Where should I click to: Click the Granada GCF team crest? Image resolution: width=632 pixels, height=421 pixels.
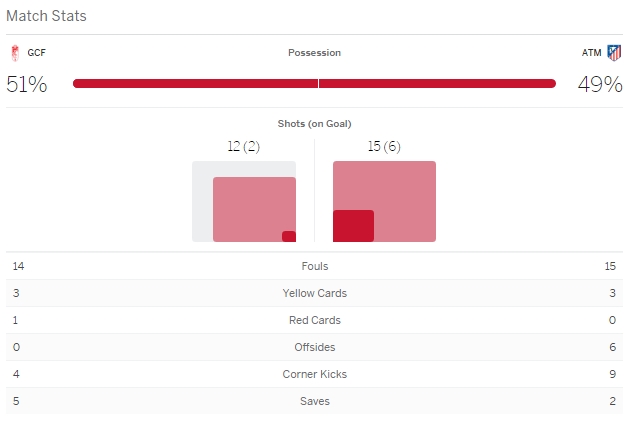pyautogui.click(x=14, y=53)
